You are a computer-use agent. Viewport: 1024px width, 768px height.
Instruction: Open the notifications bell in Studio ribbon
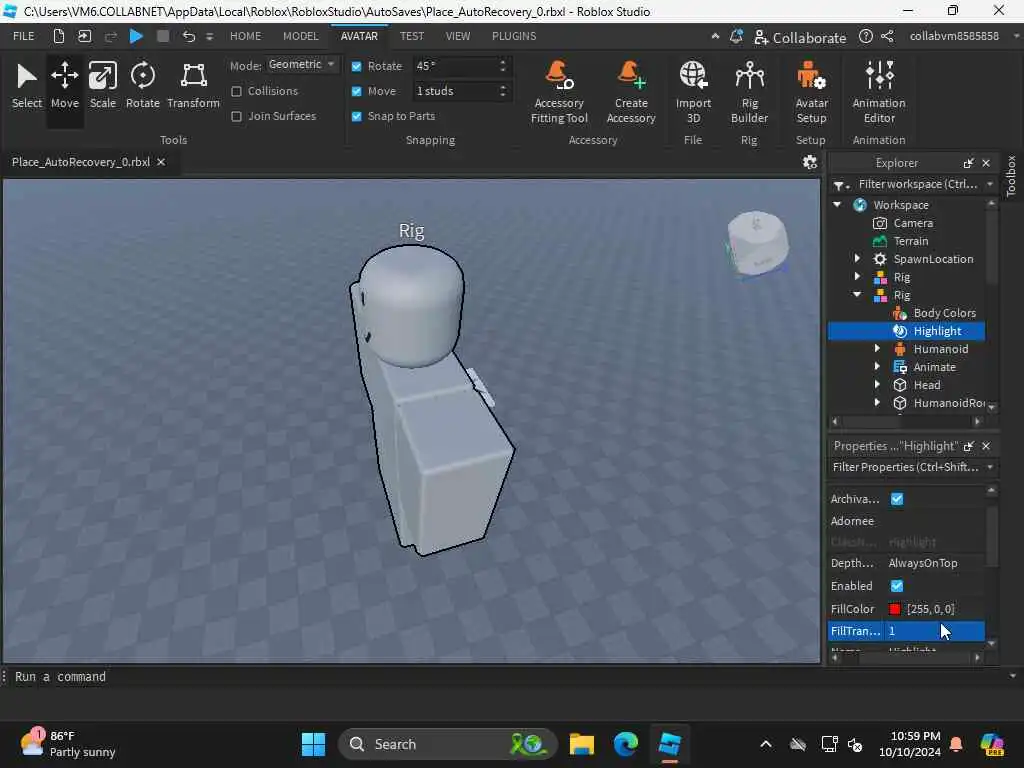point(736,37)
